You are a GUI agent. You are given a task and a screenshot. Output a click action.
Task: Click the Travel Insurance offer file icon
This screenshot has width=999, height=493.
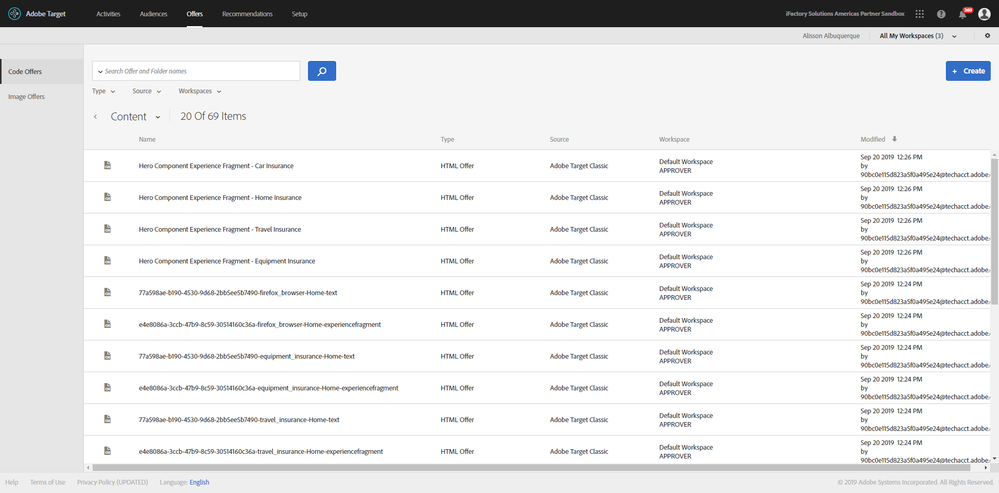pyautogui.click(x=107, y=229)
